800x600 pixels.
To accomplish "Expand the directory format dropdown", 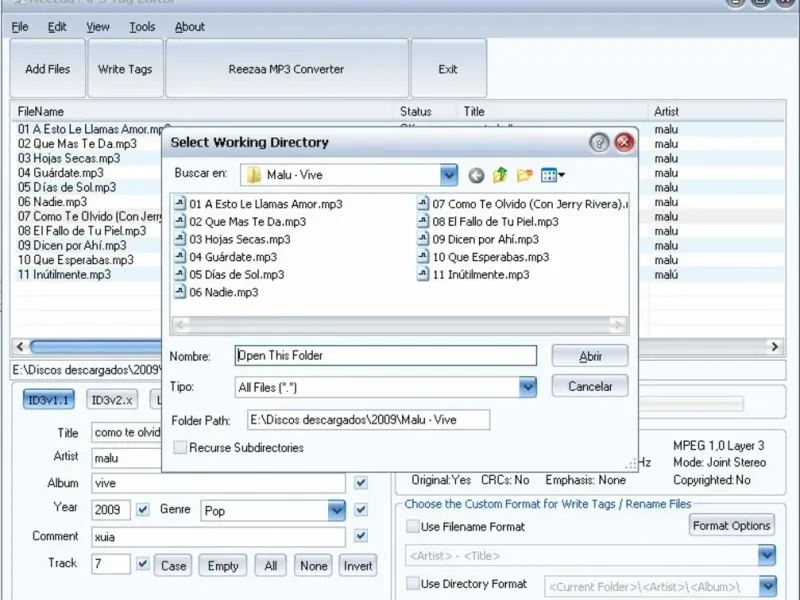I will 768,587.
